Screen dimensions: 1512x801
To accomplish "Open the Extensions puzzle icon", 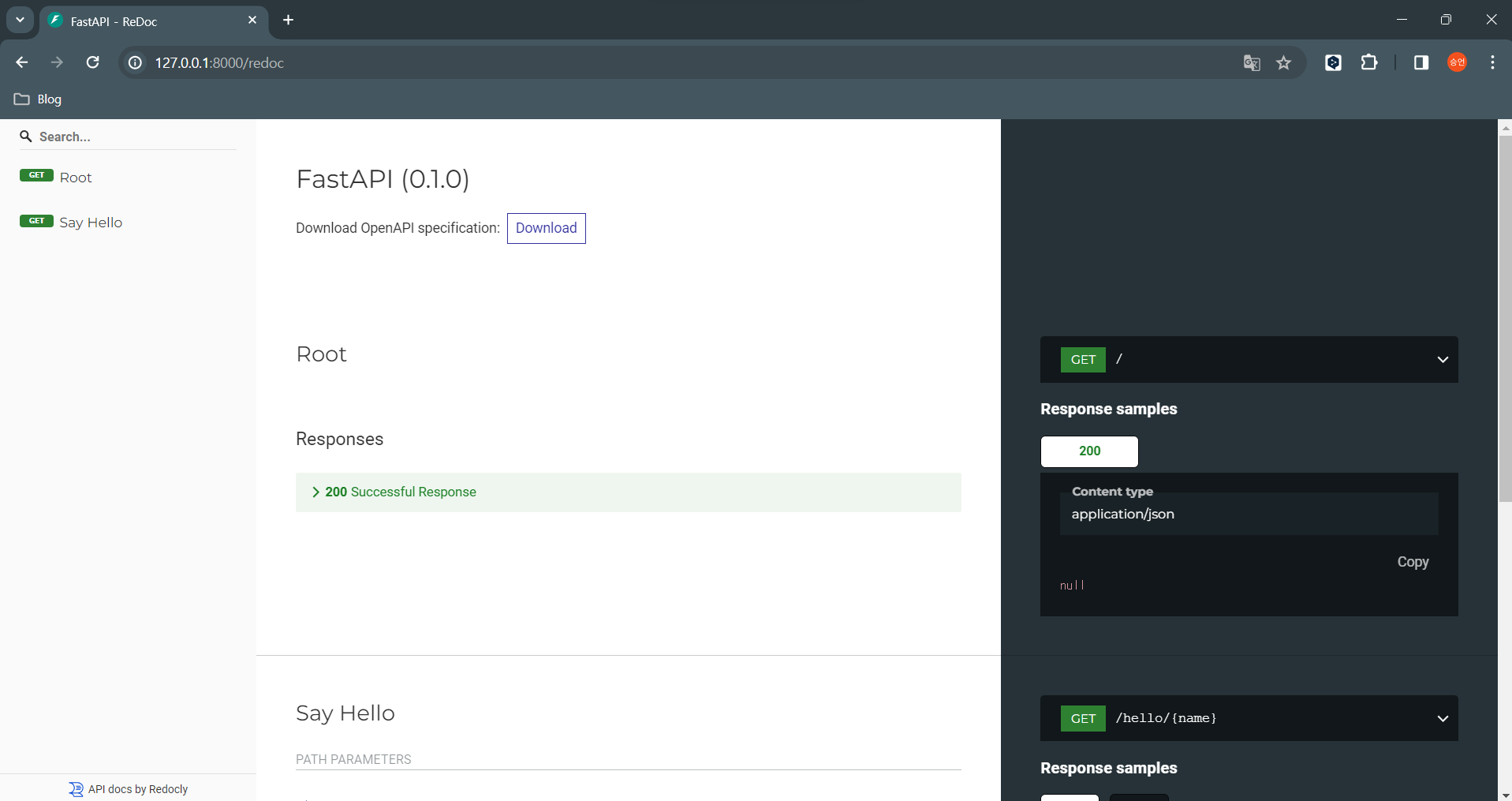I will click(1369, 62).
